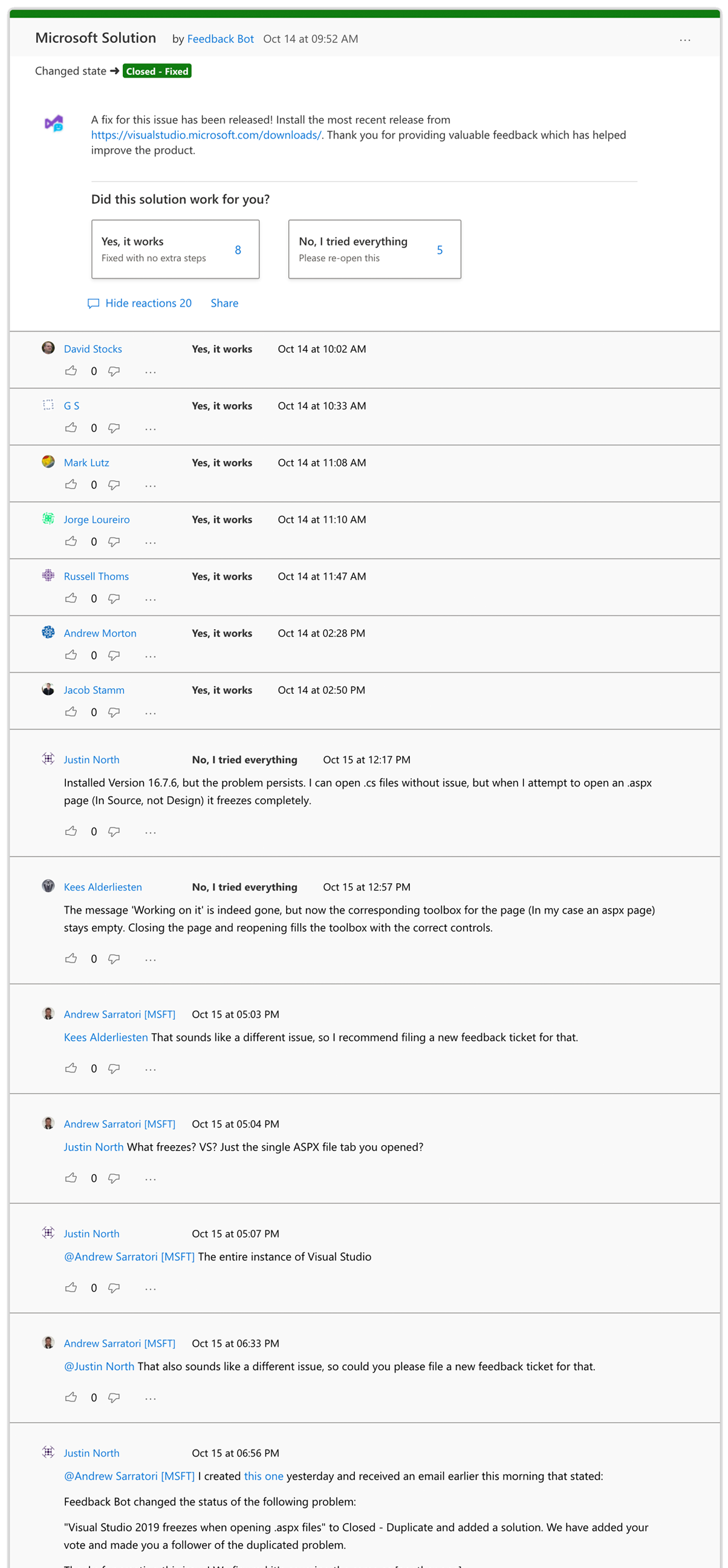Vote 'Yes, it works' on the solution
The image size is (728, 1568).
pos(175,249)
